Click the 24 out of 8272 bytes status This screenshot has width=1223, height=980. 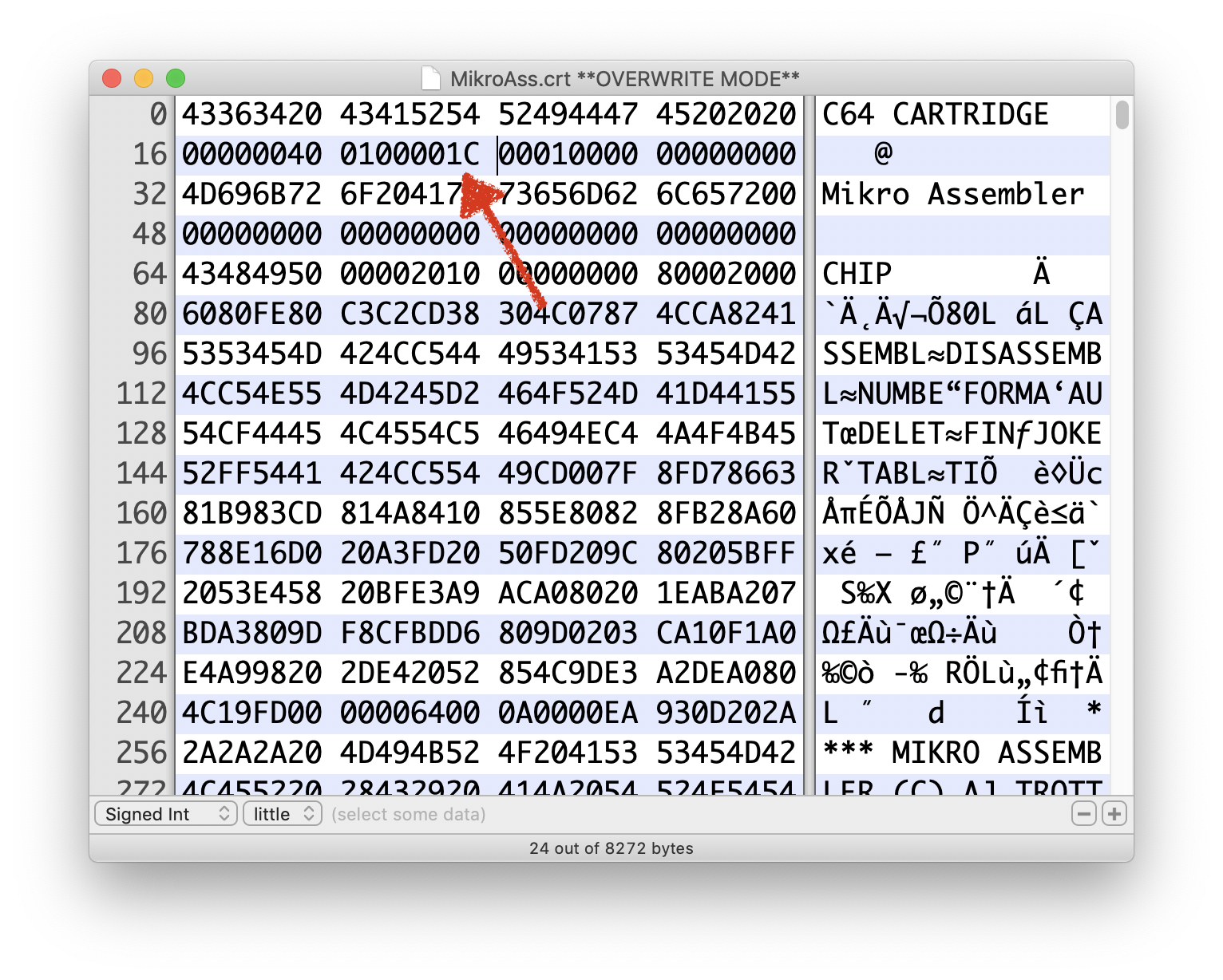point(611,848)
